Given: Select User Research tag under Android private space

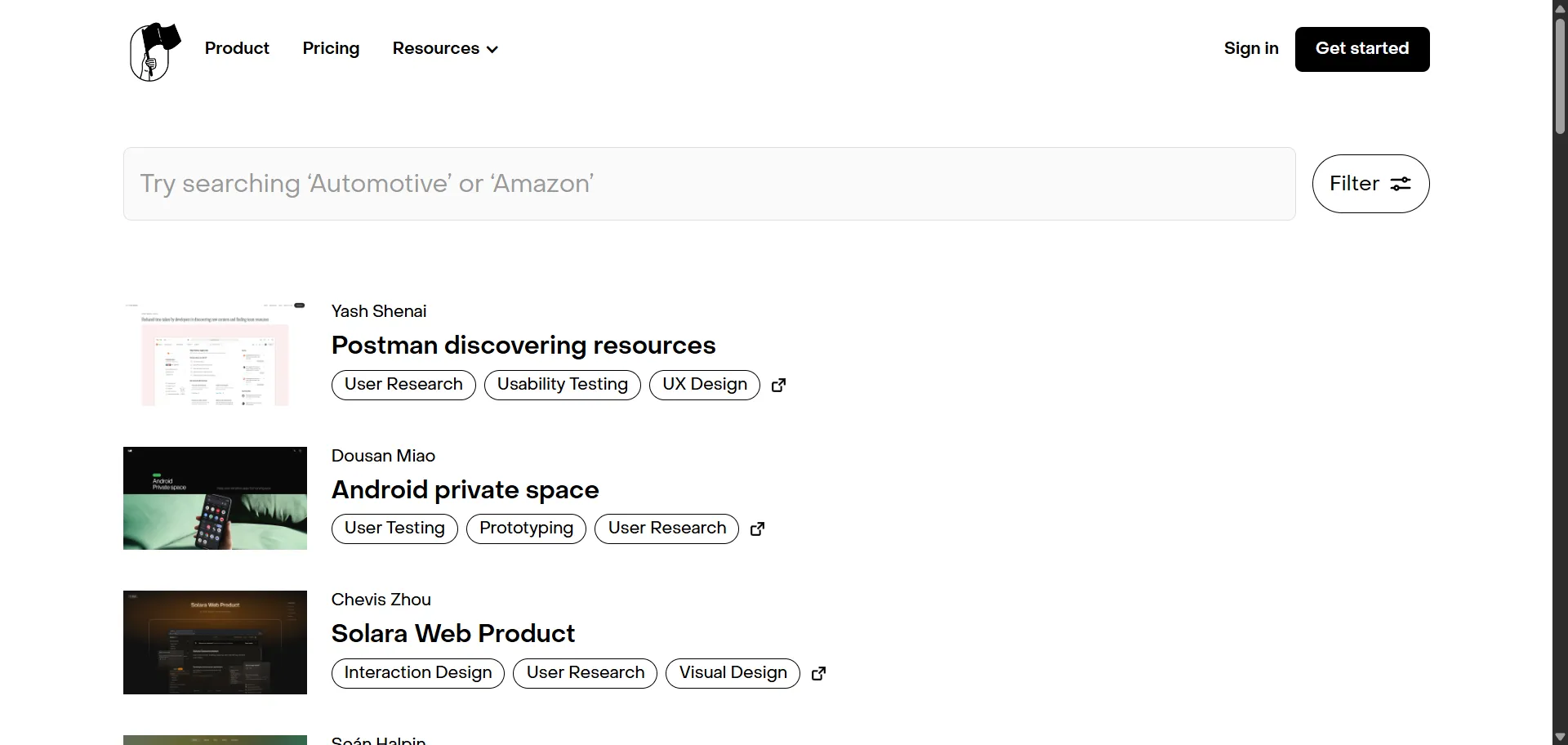Looking at the screenshot, I should point(667,529).
